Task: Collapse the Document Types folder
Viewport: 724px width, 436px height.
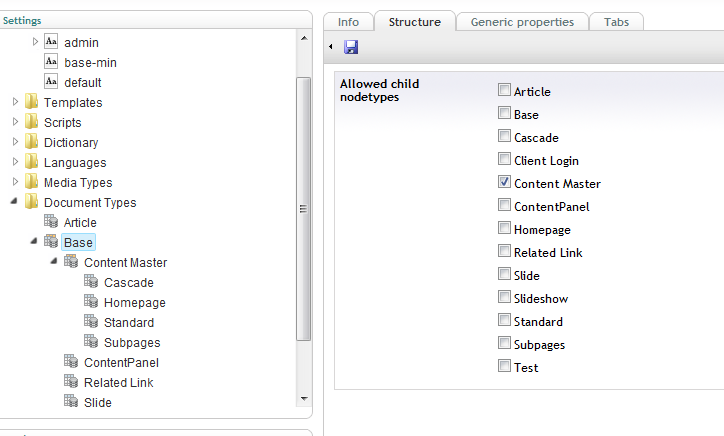Action: pyautogui.click(x=14, y=201)
